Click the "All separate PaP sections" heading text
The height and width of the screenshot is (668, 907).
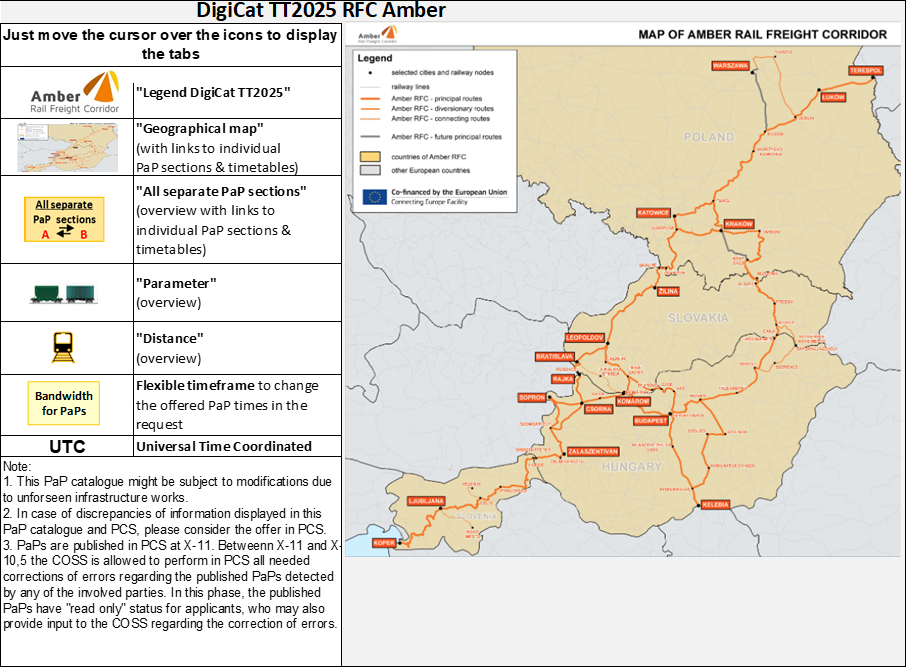point(221,191)
